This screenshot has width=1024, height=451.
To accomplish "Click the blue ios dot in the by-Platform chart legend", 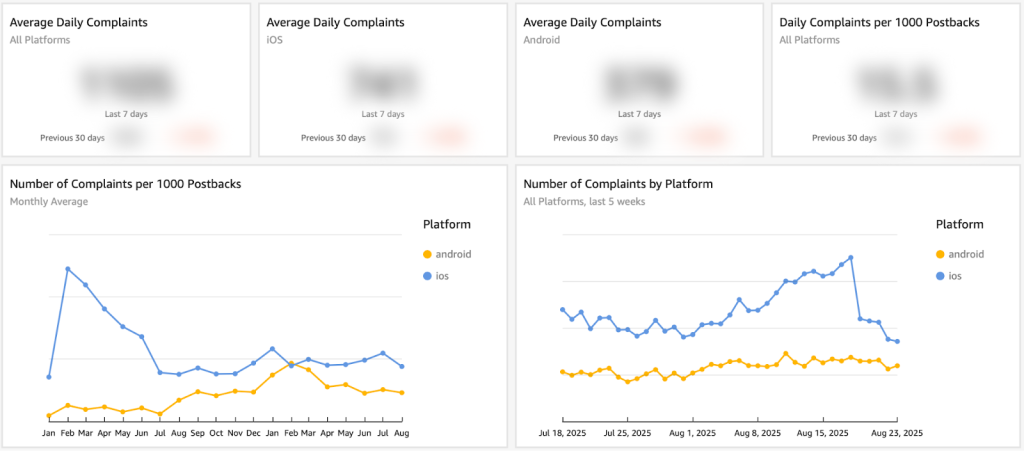I will click(x=941, y=275).
